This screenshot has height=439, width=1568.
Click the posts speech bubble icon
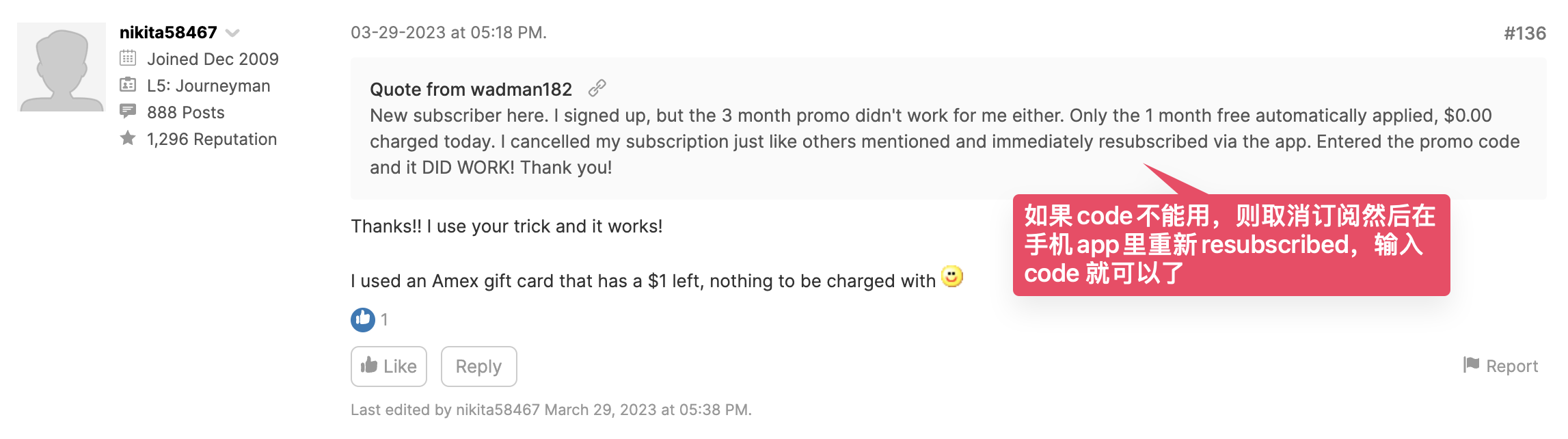point(128,111)
